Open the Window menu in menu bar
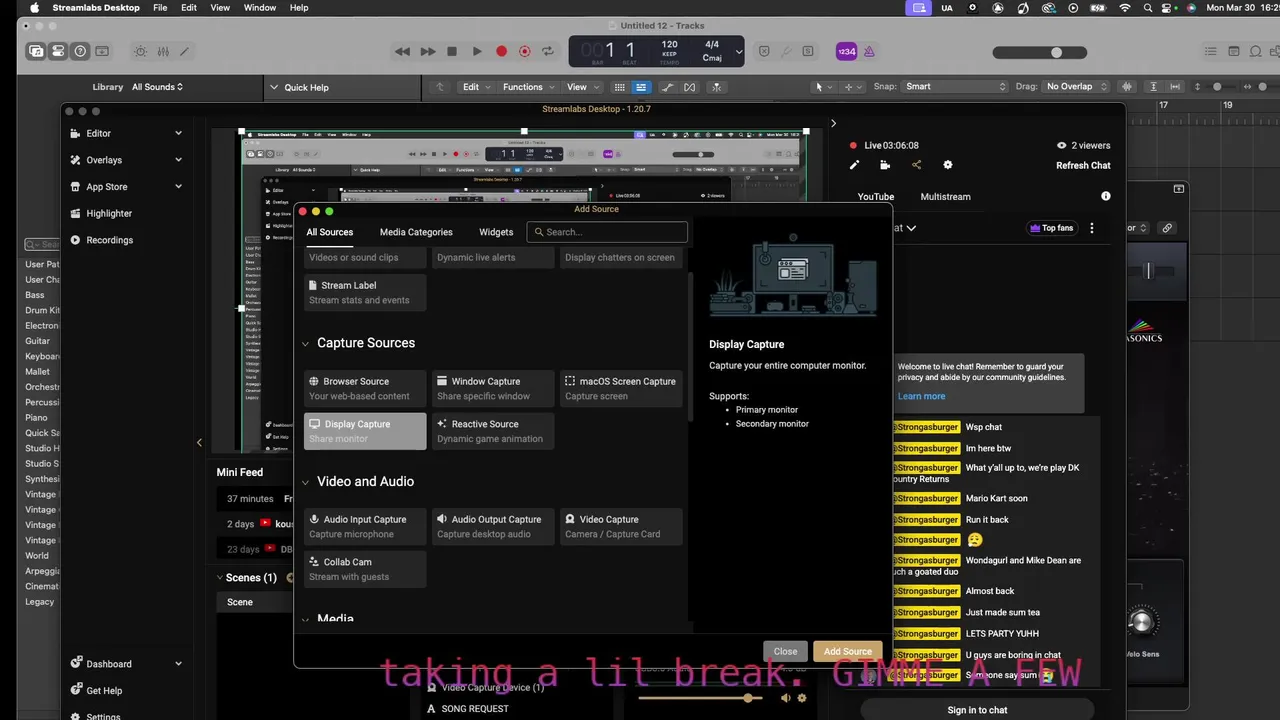The image size is (1280, 720). [x=260, y=7]
